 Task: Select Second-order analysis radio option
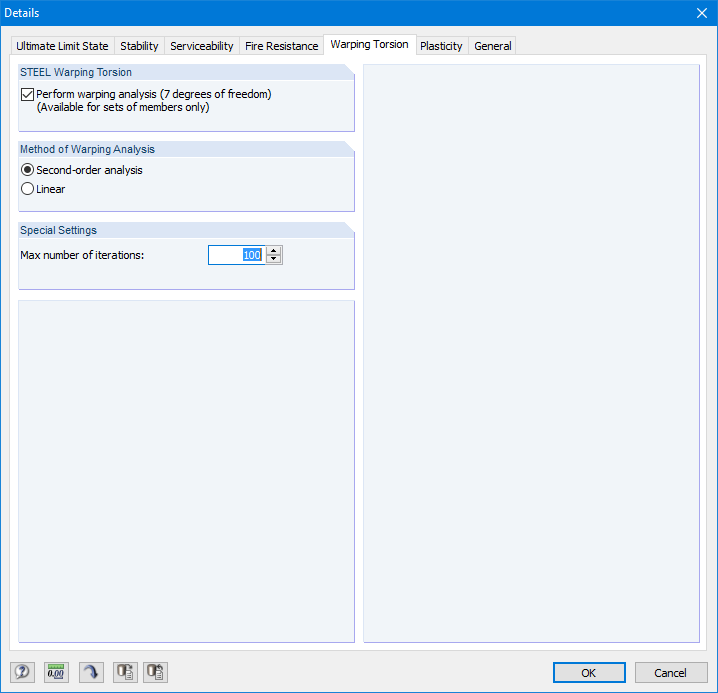[x=27, y=170]
